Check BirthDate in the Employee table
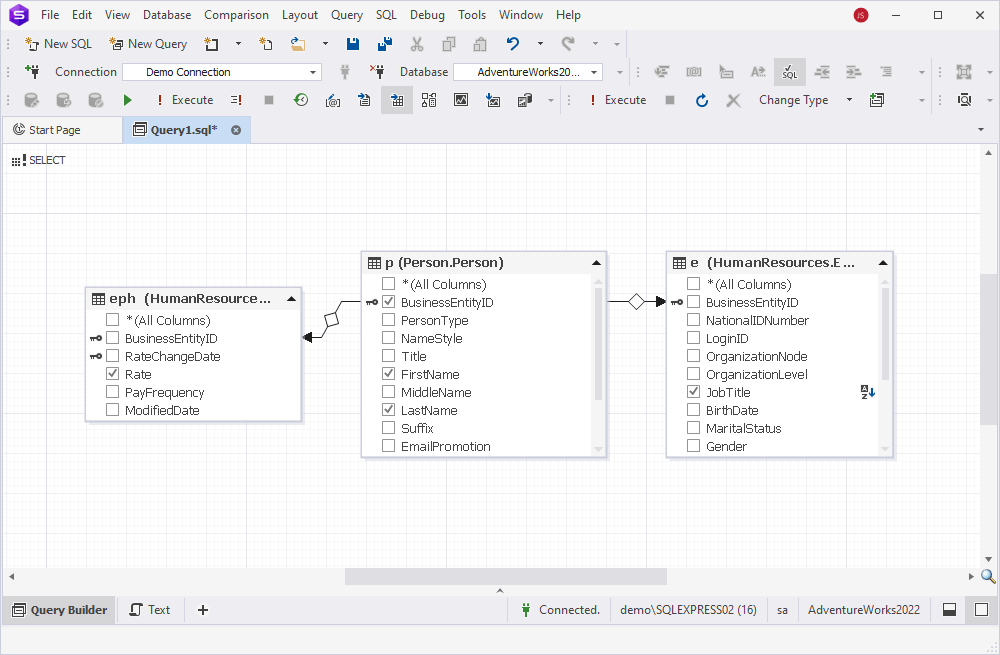The width and height of the screenshot is (1000, 655). pyautogui.click(x=694, y=409)
